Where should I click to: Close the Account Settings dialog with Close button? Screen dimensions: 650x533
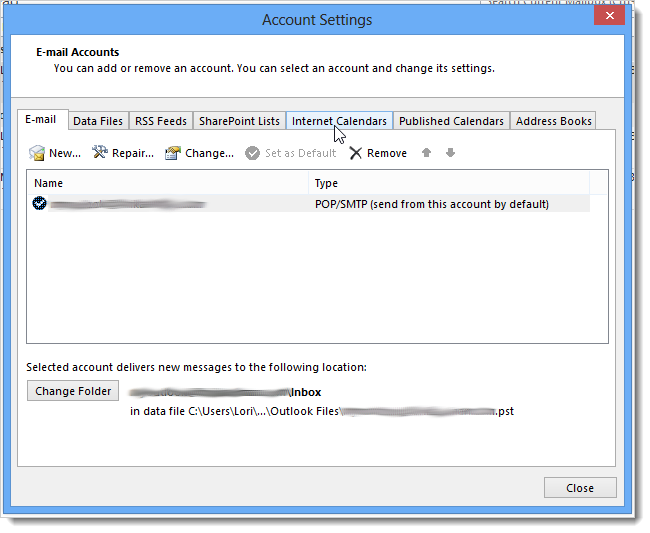pyautogui.click(x=580, y=488)
